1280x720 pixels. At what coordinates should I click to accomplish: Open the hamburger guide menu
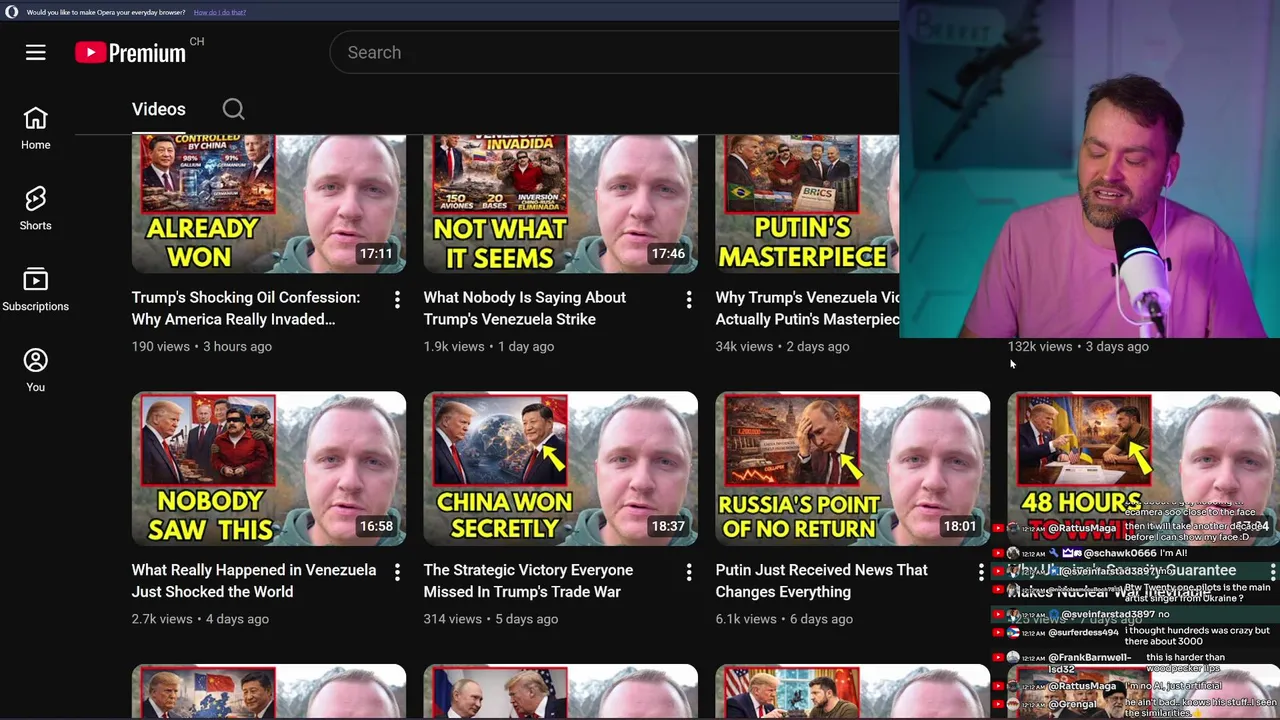pyautogui.click(x=35, y=52)
